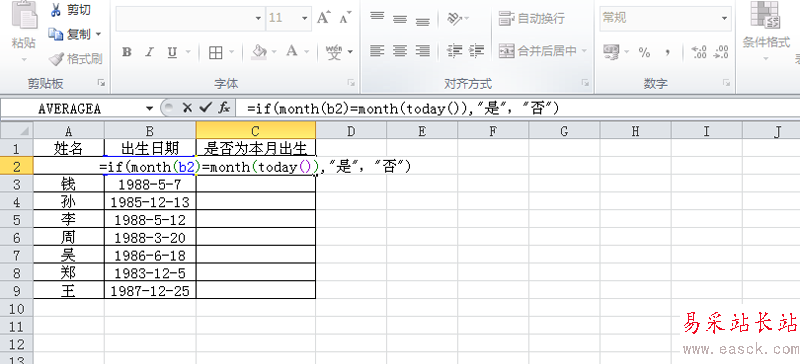Apply font color letter A
Screen dimensions: 800x364
point(292,51)
